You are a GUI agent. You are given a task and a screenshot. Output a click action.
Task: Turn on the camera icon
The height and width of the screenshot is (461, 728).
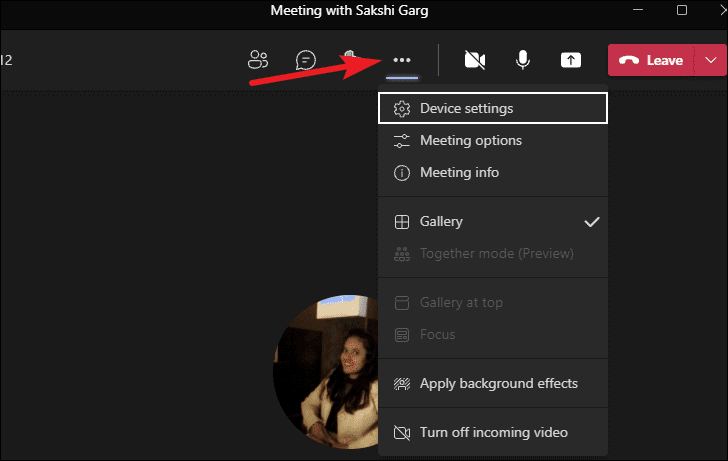pyautogui.click(x=475, y=60)
